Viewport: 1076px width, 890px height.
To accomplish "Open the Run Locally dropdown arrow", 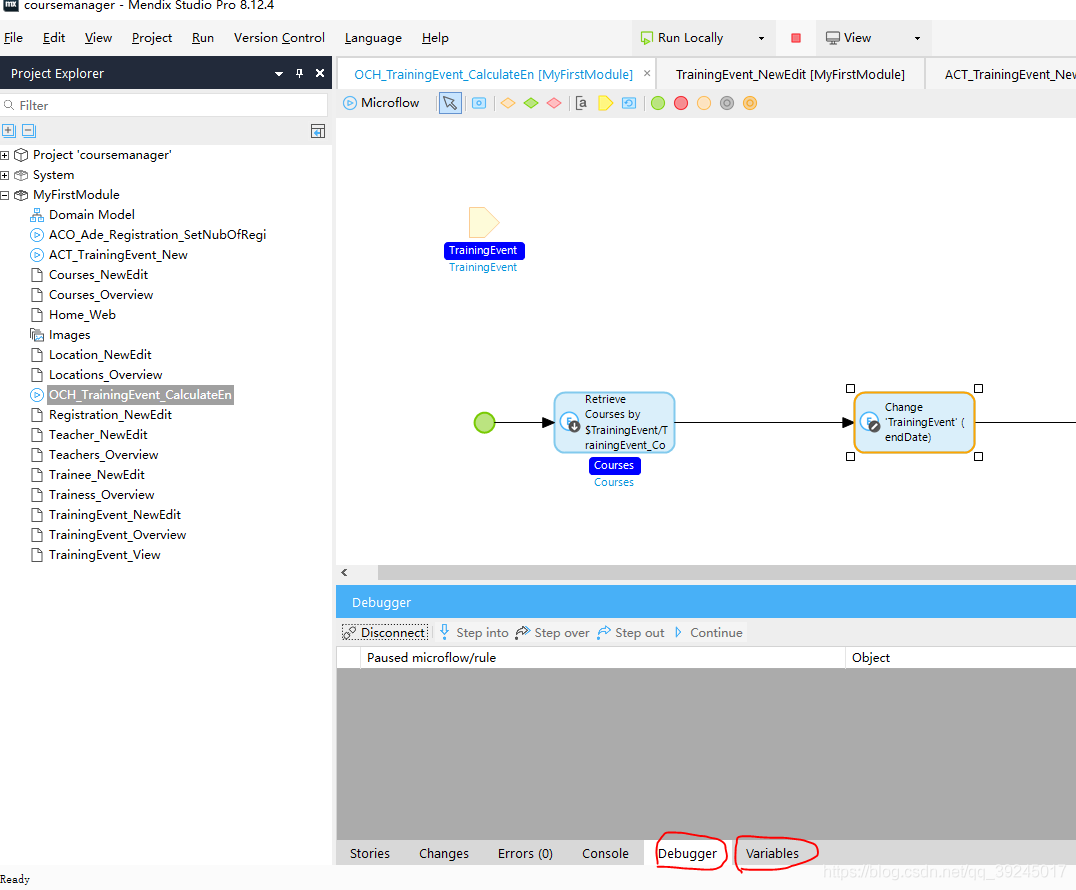I will pos(761,38).
